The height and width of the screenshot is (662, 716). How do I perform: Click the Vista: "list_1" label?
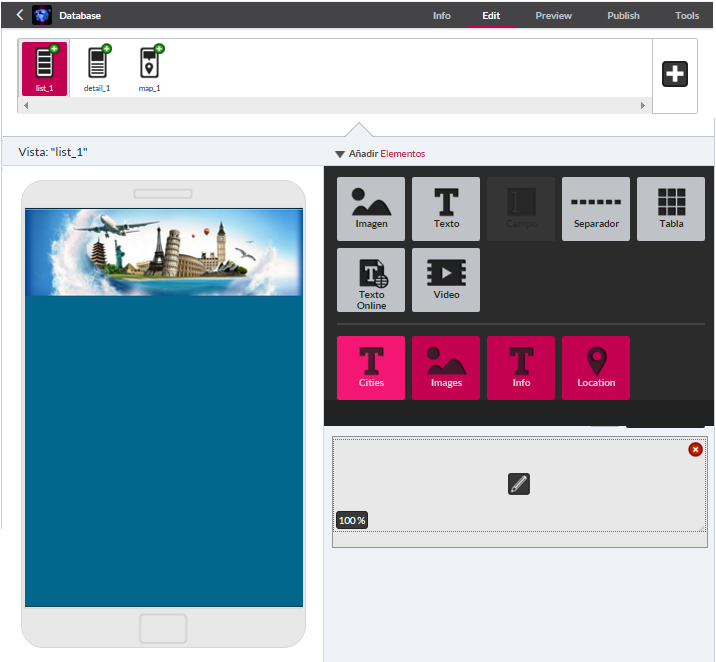53,152
